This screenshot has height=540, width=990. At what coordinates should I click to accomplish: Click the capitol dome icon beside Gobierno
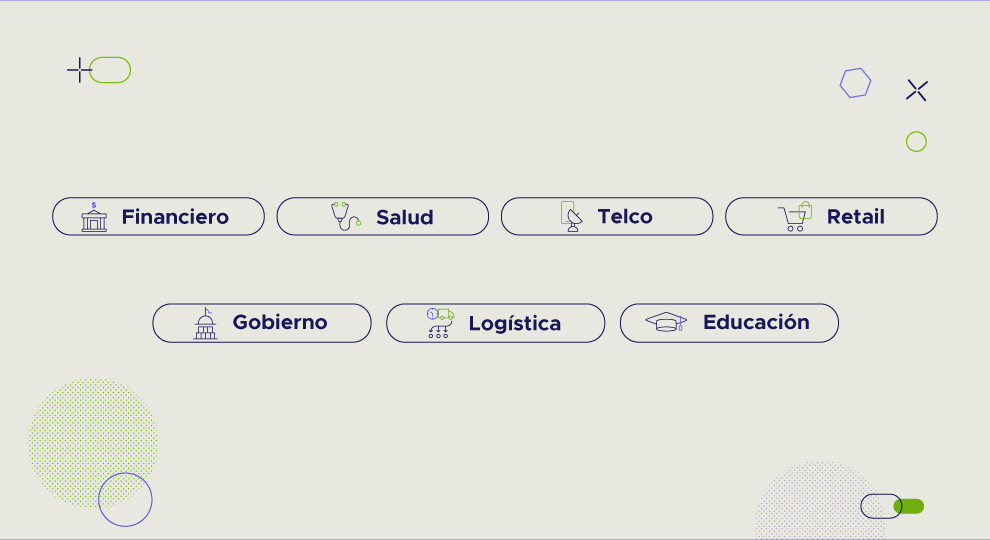[x=205, y=323]
